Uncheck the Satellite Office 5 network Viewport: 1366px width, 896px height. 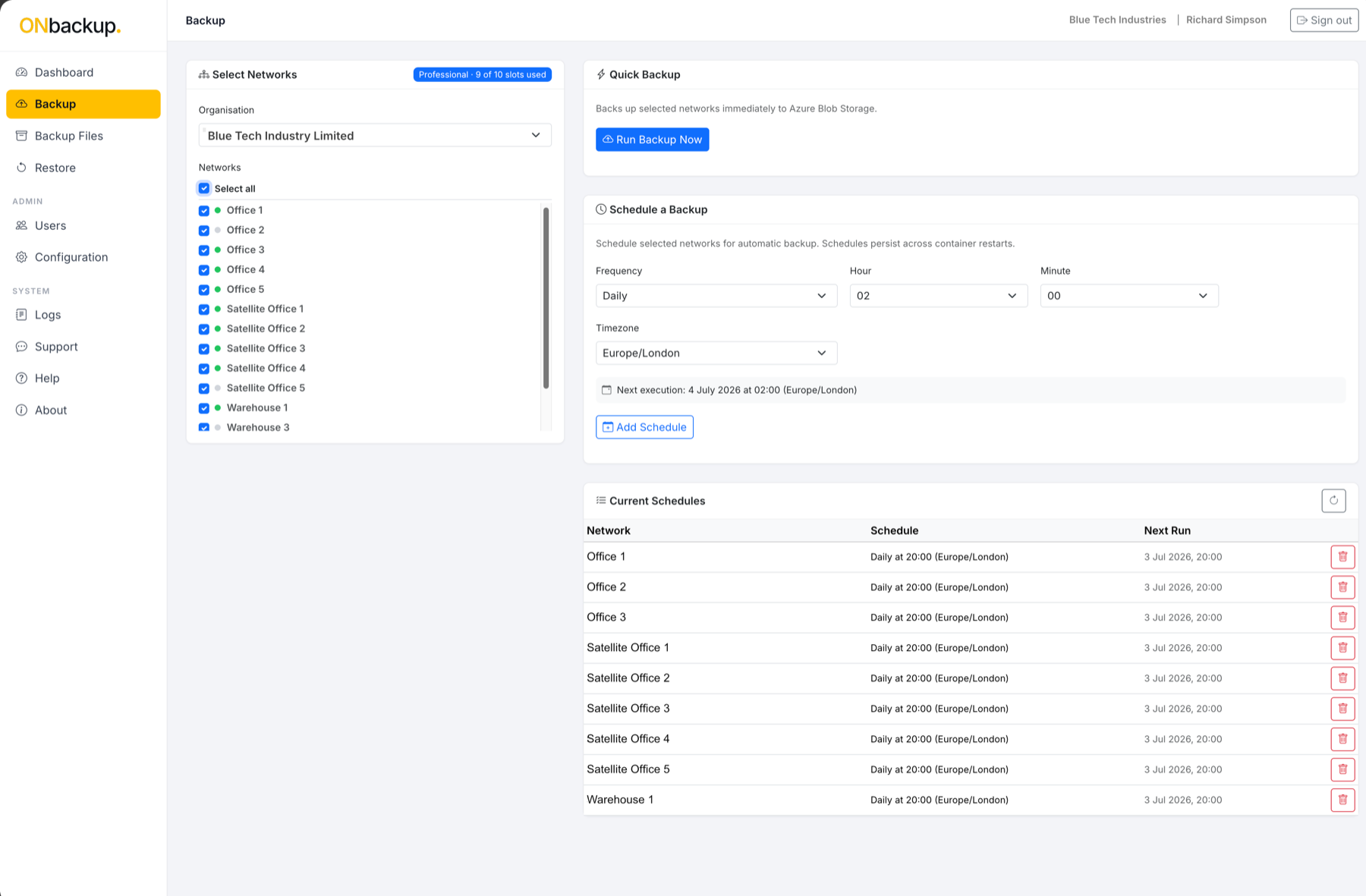click(204, 388)
